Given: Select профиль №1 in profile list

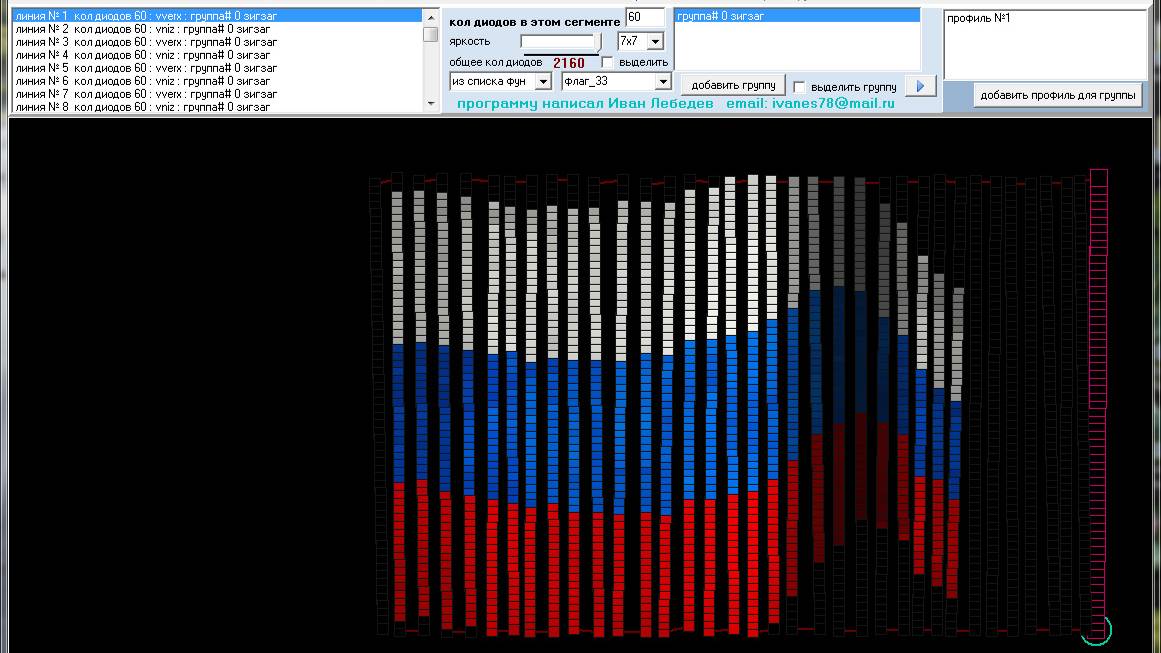Looking at the screenshot, I should [978, 18].
